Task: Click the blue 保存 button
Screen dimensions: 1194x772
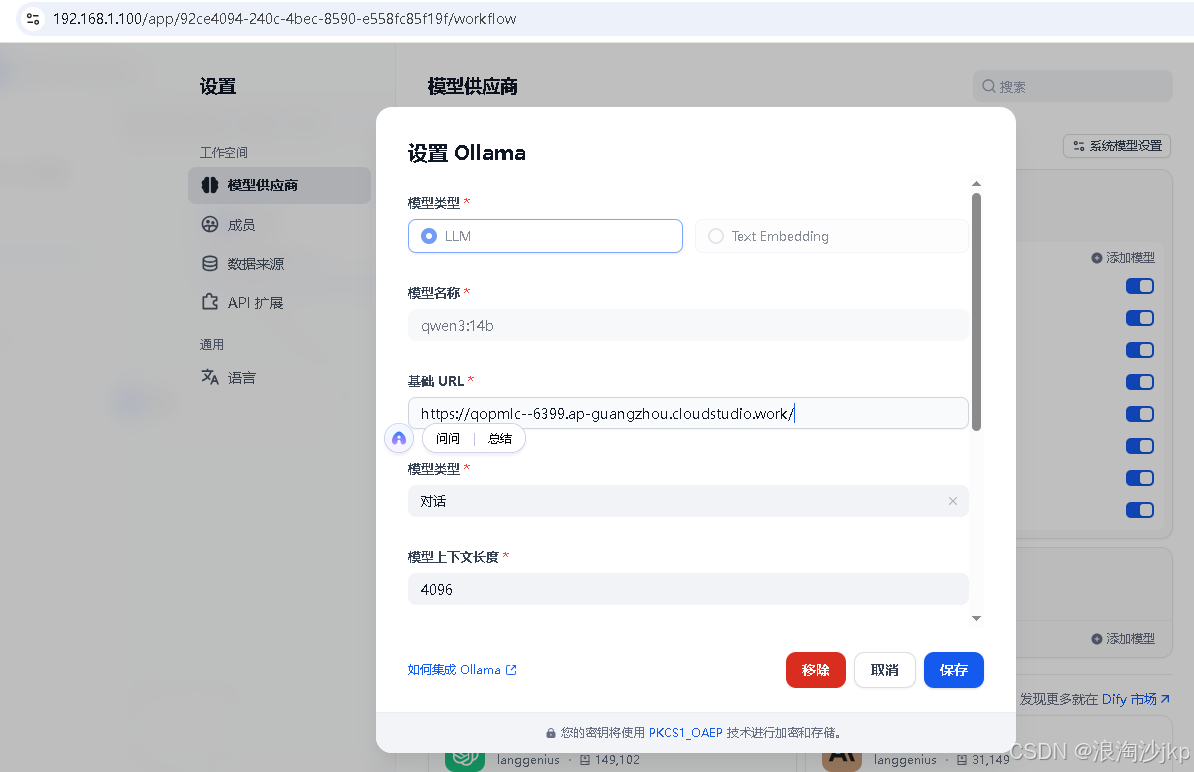Action: tap(954, 670)
